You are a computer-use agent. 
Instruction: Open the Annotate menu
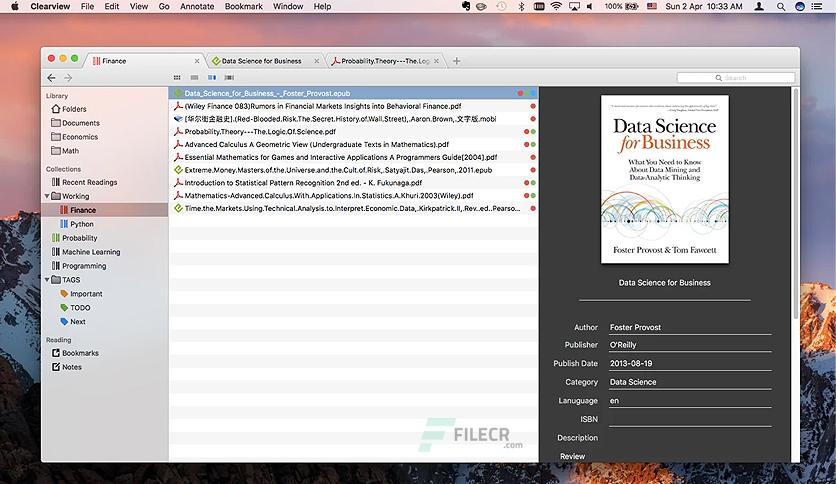[x=197, y=6]
